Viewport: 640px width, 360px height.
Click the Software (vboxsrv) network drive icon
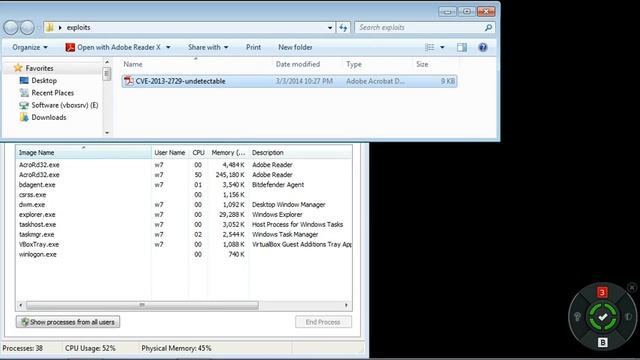click(24, 105)
